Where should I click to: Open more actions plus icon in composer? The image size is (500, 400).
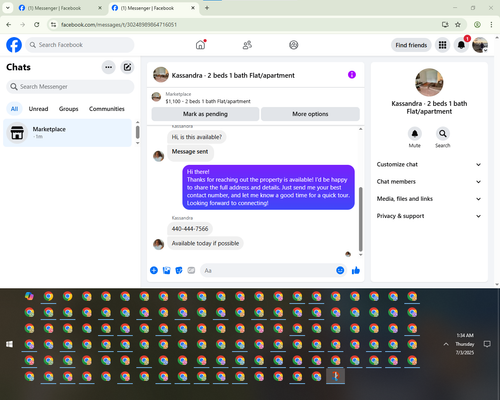coord(154,270)
